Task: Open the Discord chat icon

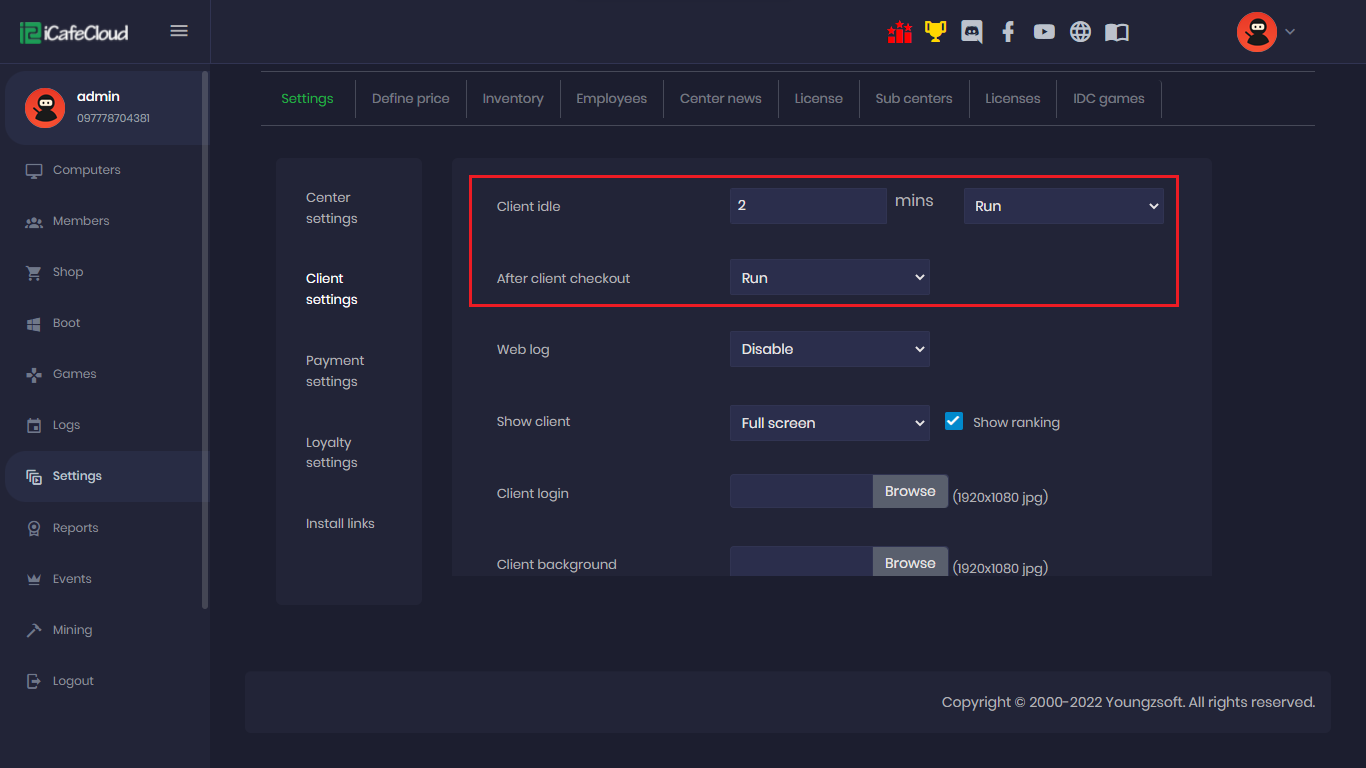Action: pyautogui.click(x=971, y=32)
